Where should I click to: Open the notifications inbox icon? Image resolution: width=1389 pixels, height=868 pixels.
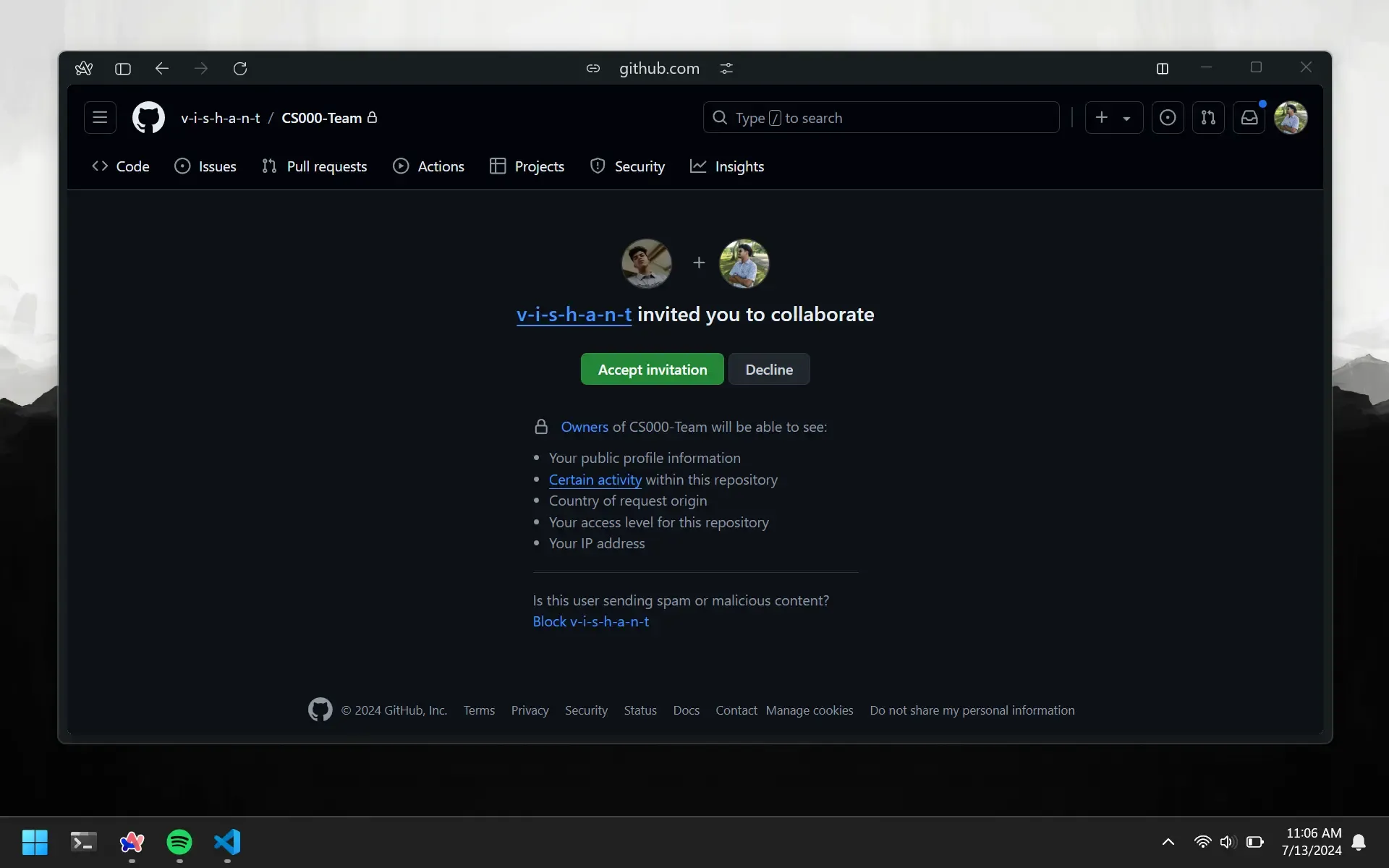point(1249,117)
